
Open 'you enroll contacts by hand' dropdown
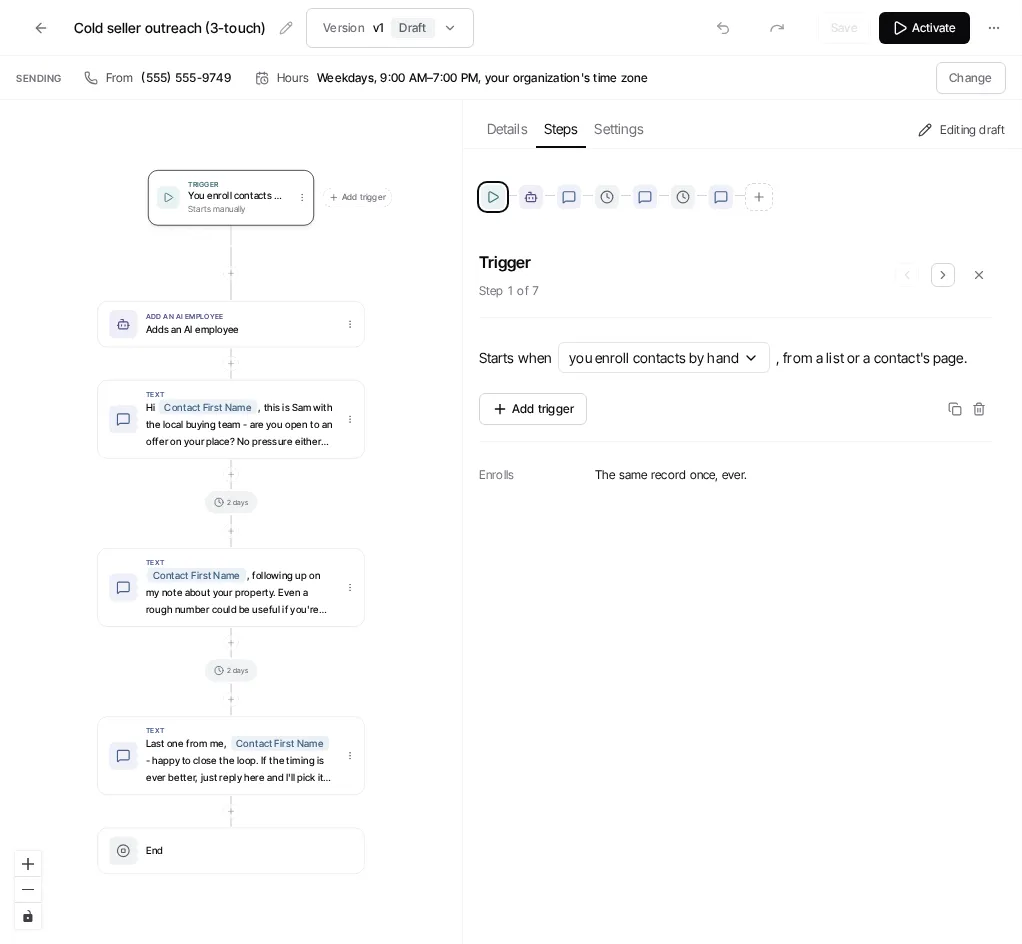[x=664, y=358]
